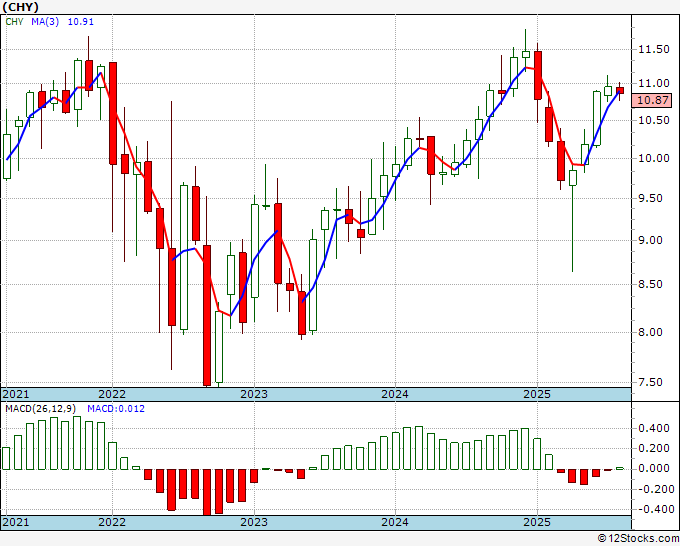Click the 0.000 MACD axis label
This screenshot has height=546, width=680.
click(x=654, y=468)
